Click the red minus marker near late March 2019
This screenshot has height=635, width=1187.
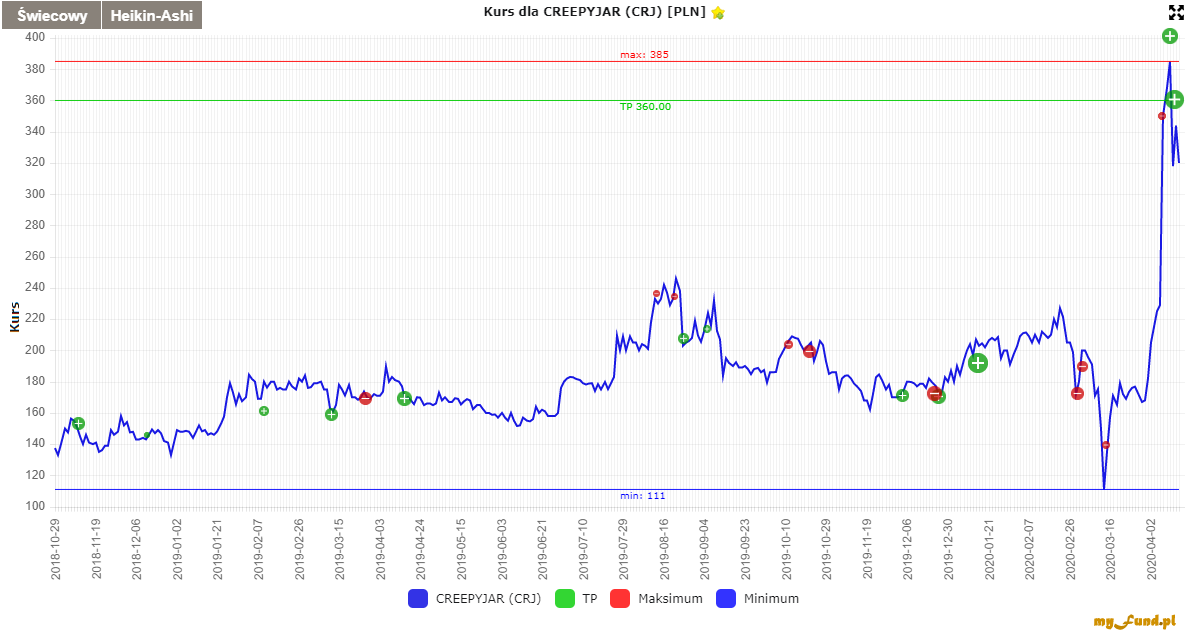pyautogui.click(x=365, y=398)
